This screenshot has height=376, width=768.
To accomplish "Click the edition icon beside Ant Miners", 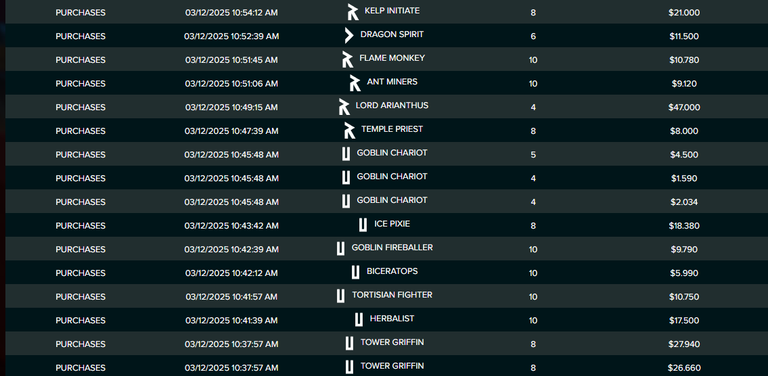I will coord(355,83).
